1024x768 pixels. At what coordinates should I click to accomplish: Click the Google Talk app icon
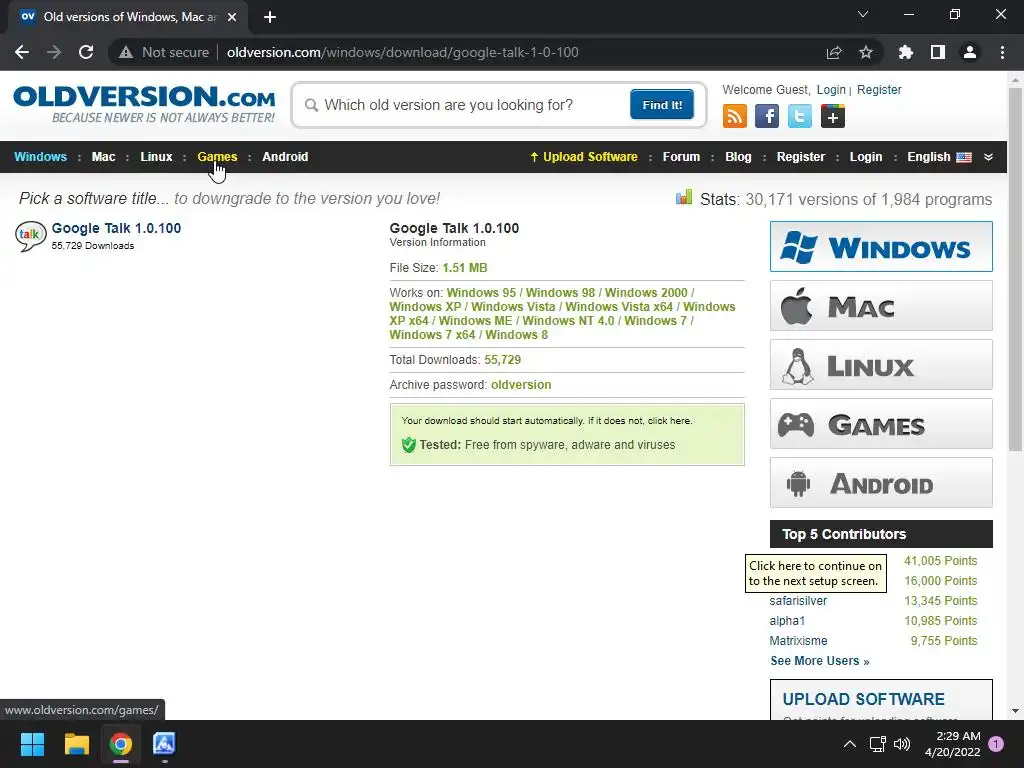pyautogui.click(x=31, y=236)
